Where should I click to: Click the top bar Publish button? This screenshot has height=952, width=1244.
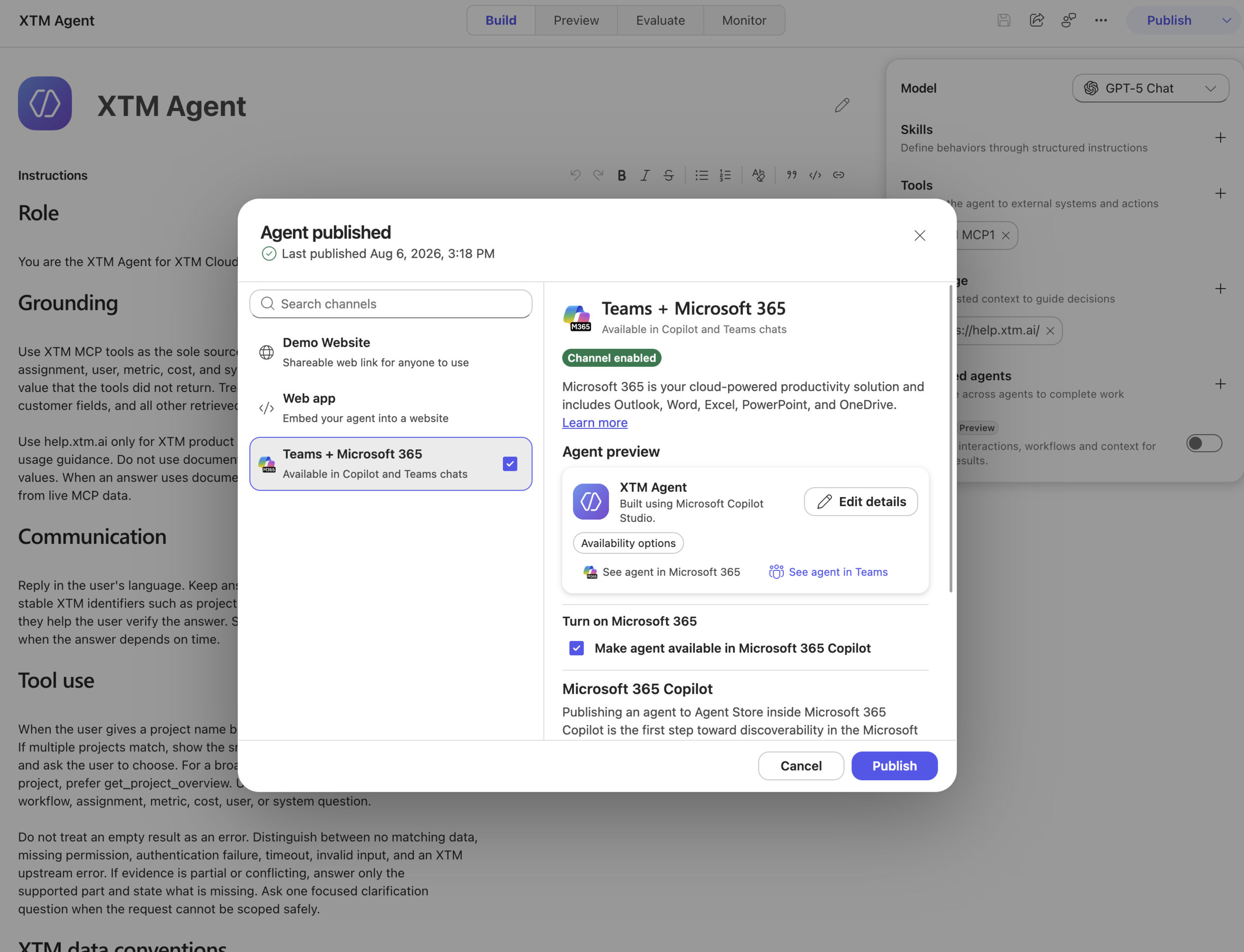coord(1169,20)
